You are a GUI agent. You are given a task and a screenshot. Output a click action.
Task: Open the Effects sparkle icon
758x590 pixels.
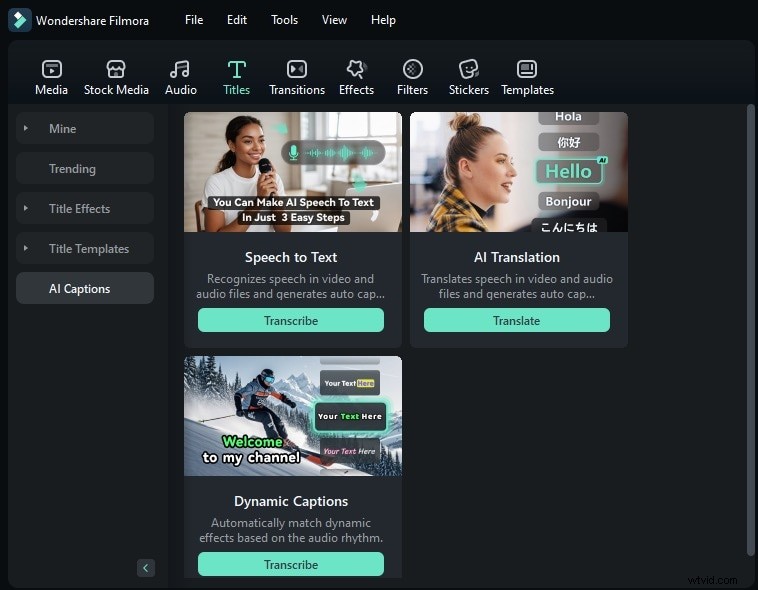[356, 69]
